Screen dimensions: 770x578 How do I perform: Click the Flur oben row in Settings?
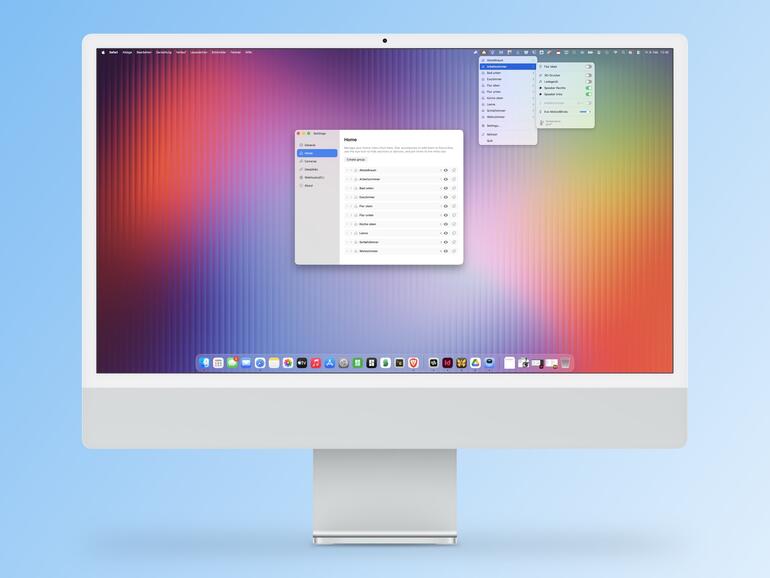point(401,206)
